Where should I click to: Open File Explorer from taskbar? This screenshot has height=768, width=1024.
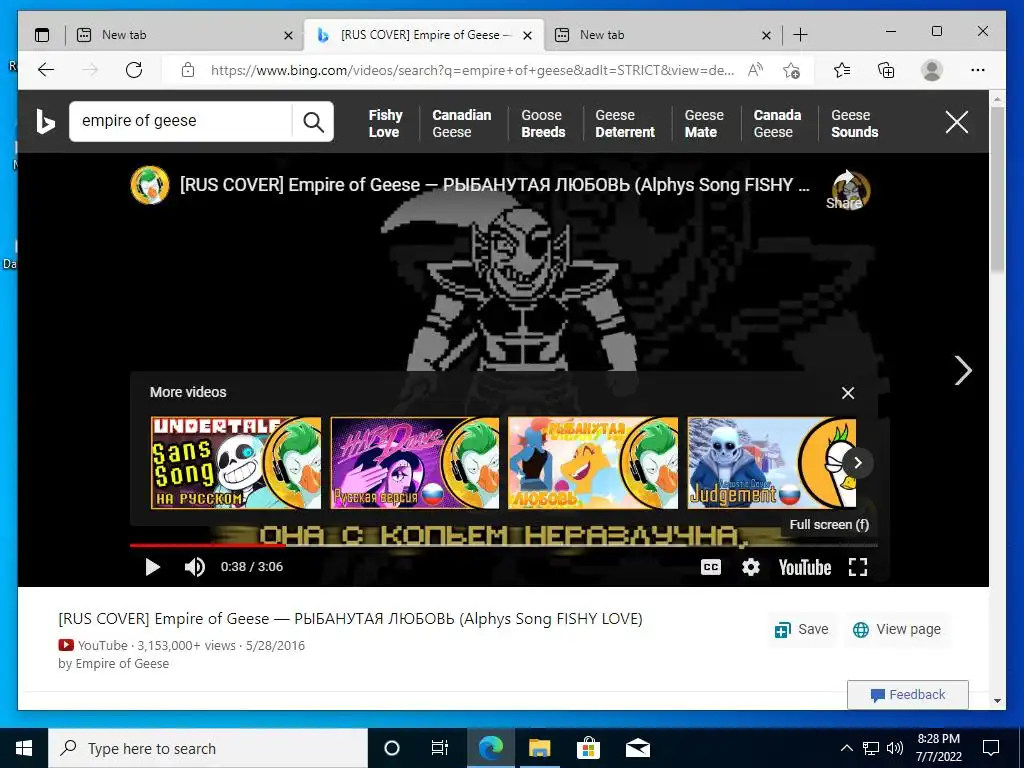click(539, 748)
